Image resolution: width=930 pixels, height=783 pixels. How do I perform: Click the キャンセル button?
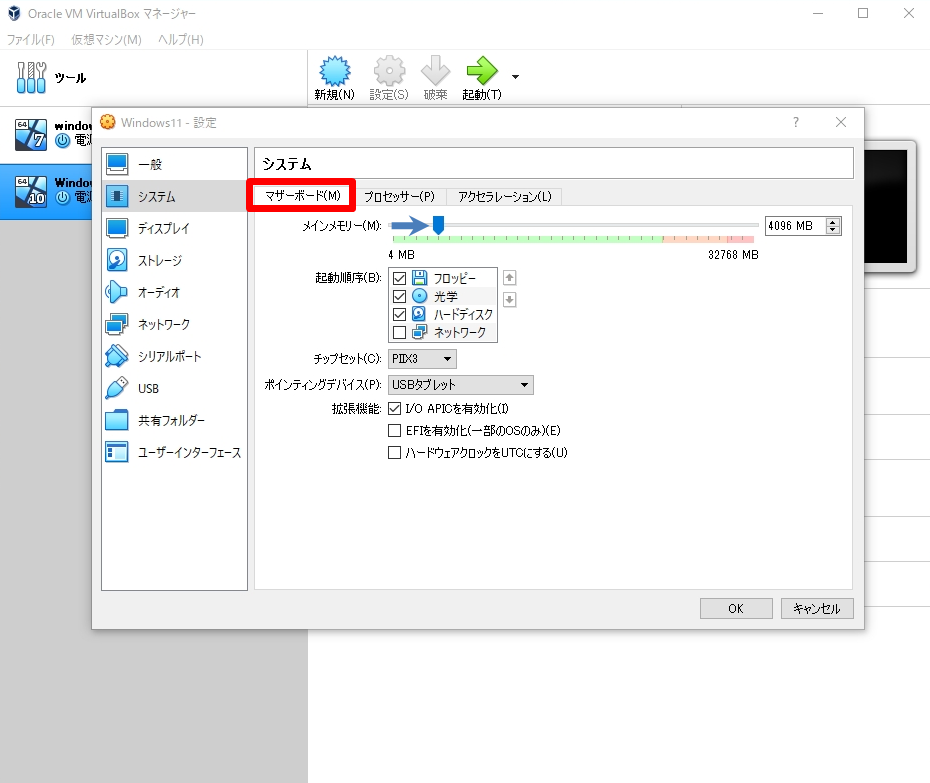click(x=817, y=609)
